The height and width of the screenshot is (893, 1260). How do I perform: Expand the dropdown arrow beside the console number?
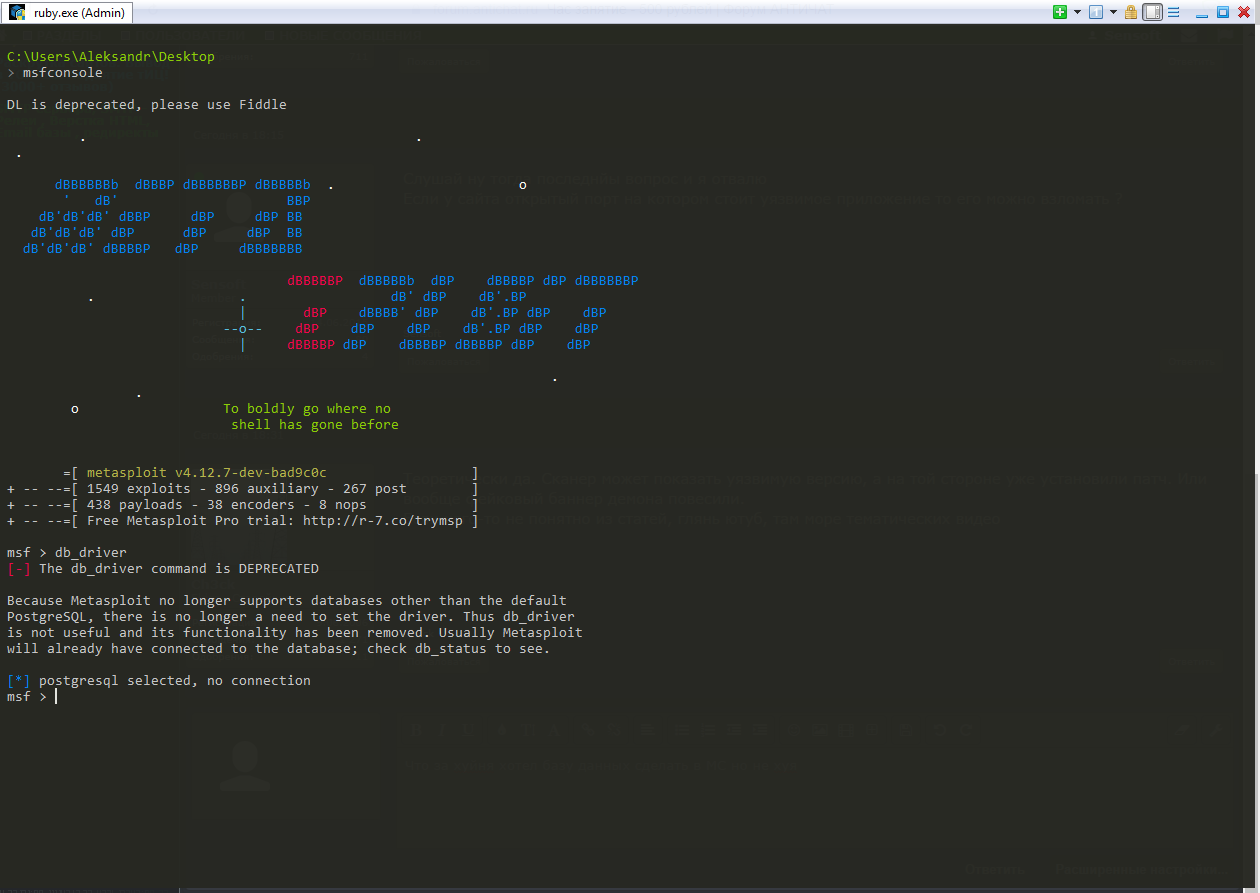click(1113, 12)
